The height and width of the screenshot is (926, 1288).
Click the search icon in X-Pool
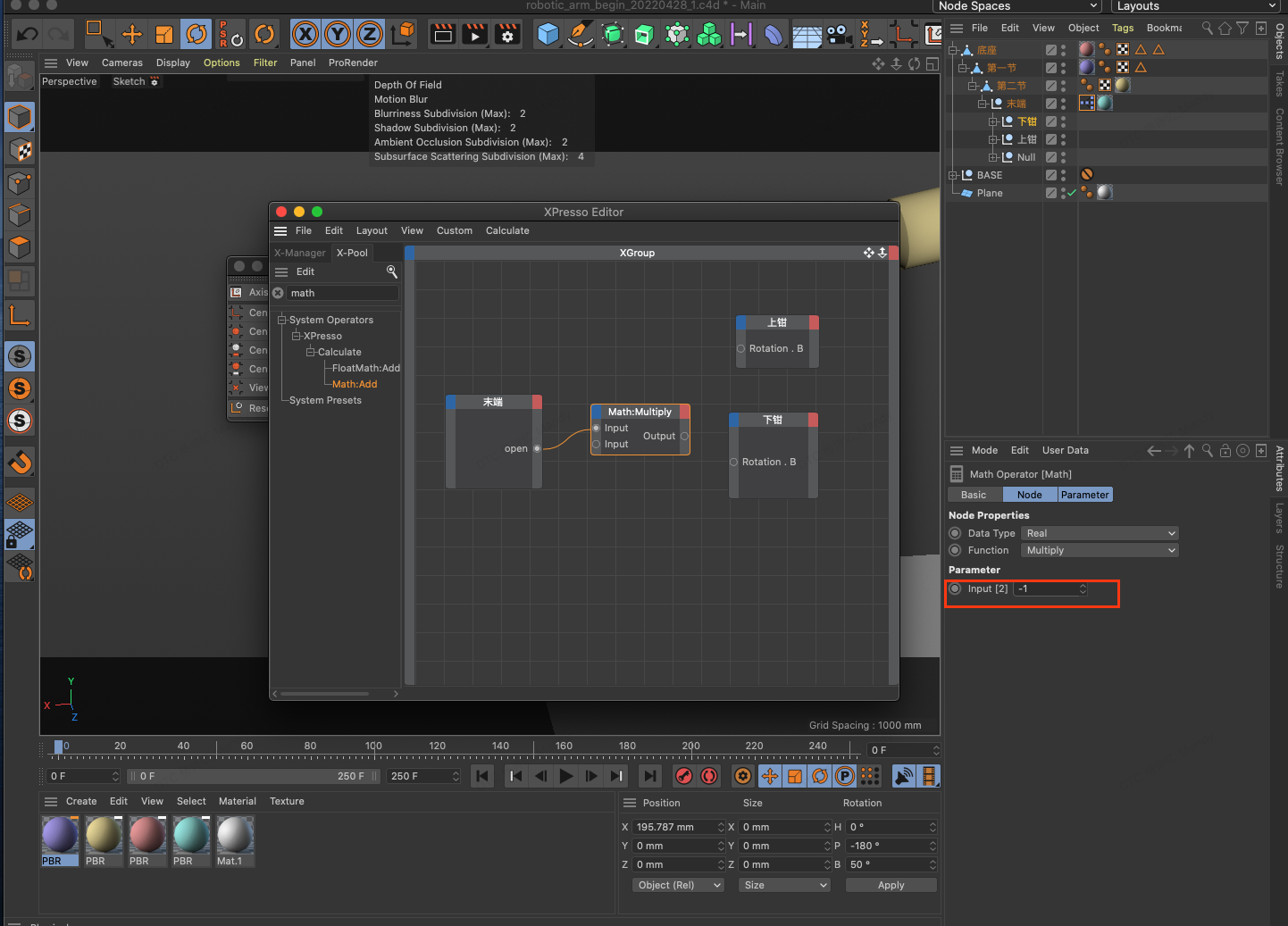tap(391, 271)
